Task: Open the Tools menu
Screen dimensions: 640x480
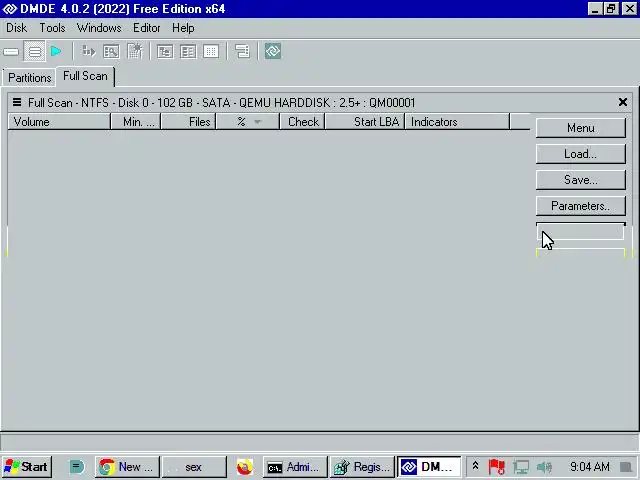Action: pos(52,28)
